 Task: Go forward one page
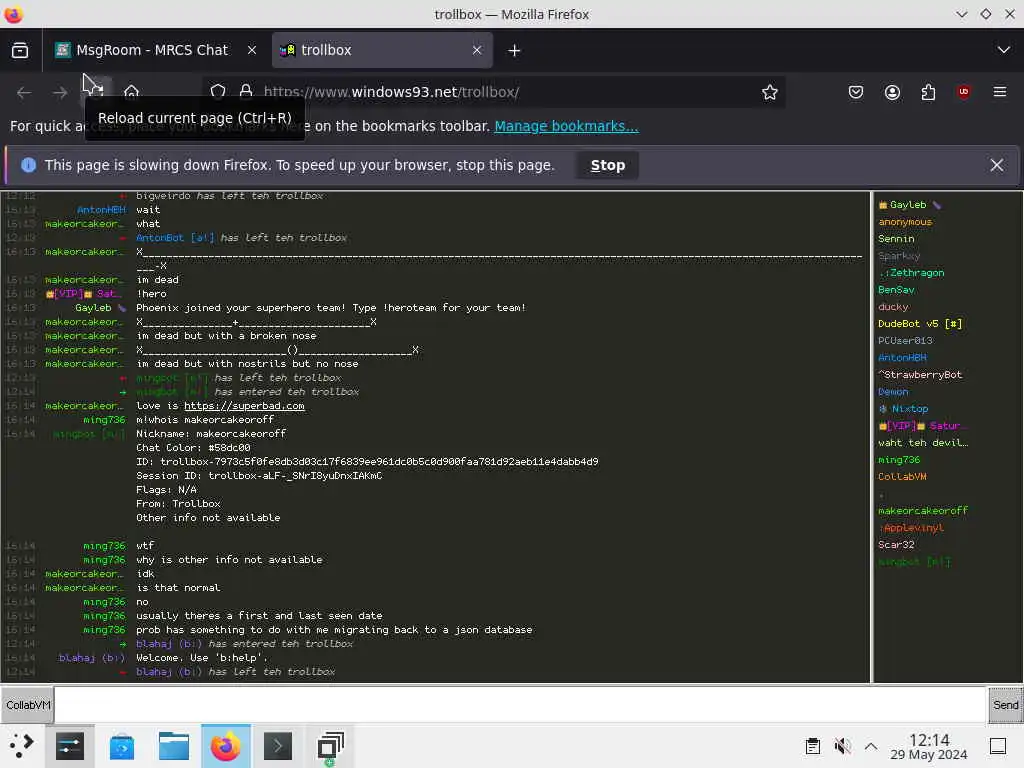60,92
